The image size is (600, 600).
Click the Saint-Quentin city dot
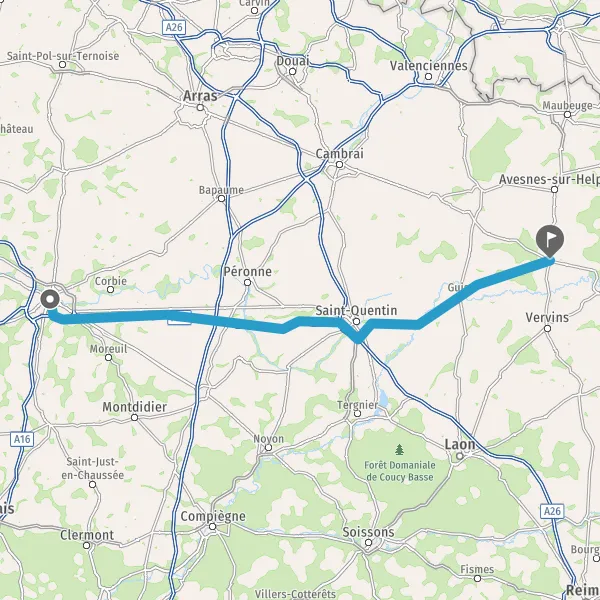click(356, 321)
